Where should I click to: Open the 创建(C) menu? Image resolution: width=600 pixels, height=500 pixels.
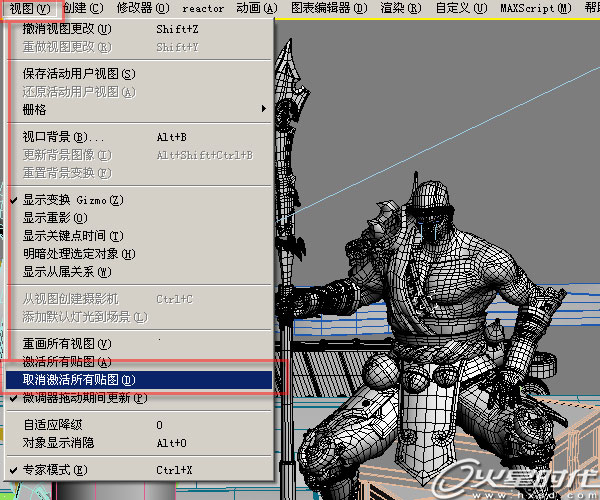tap(83, 8)
